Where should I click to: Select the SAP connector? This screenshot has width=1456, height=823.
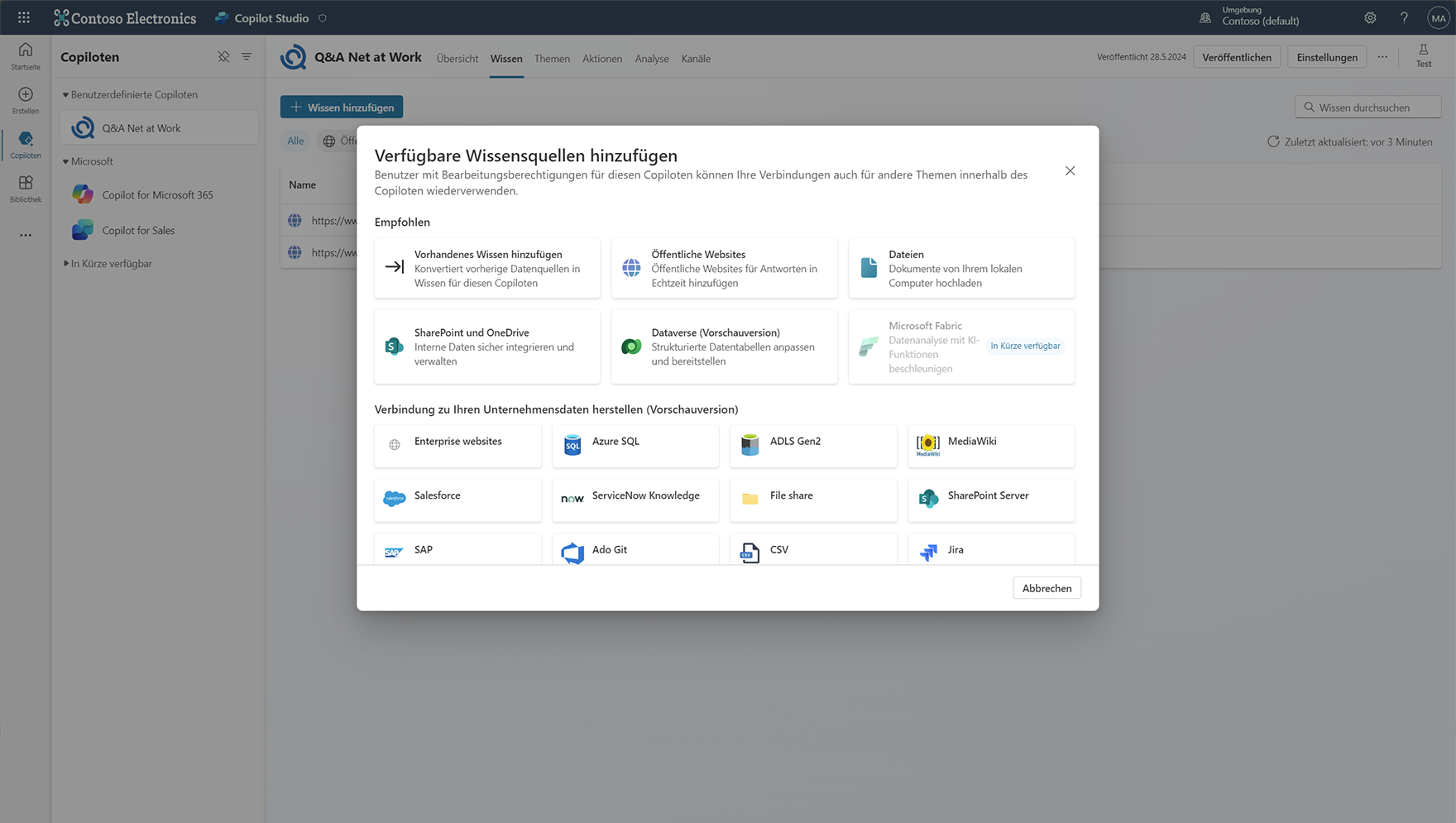[457, 549]
